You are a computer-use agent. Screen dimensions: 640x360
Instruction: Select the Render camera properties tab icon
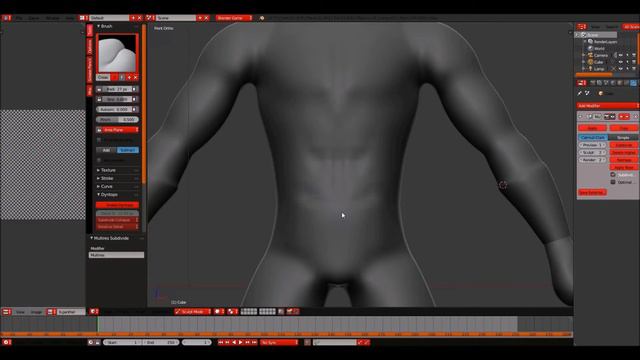[x=593, y=83]
